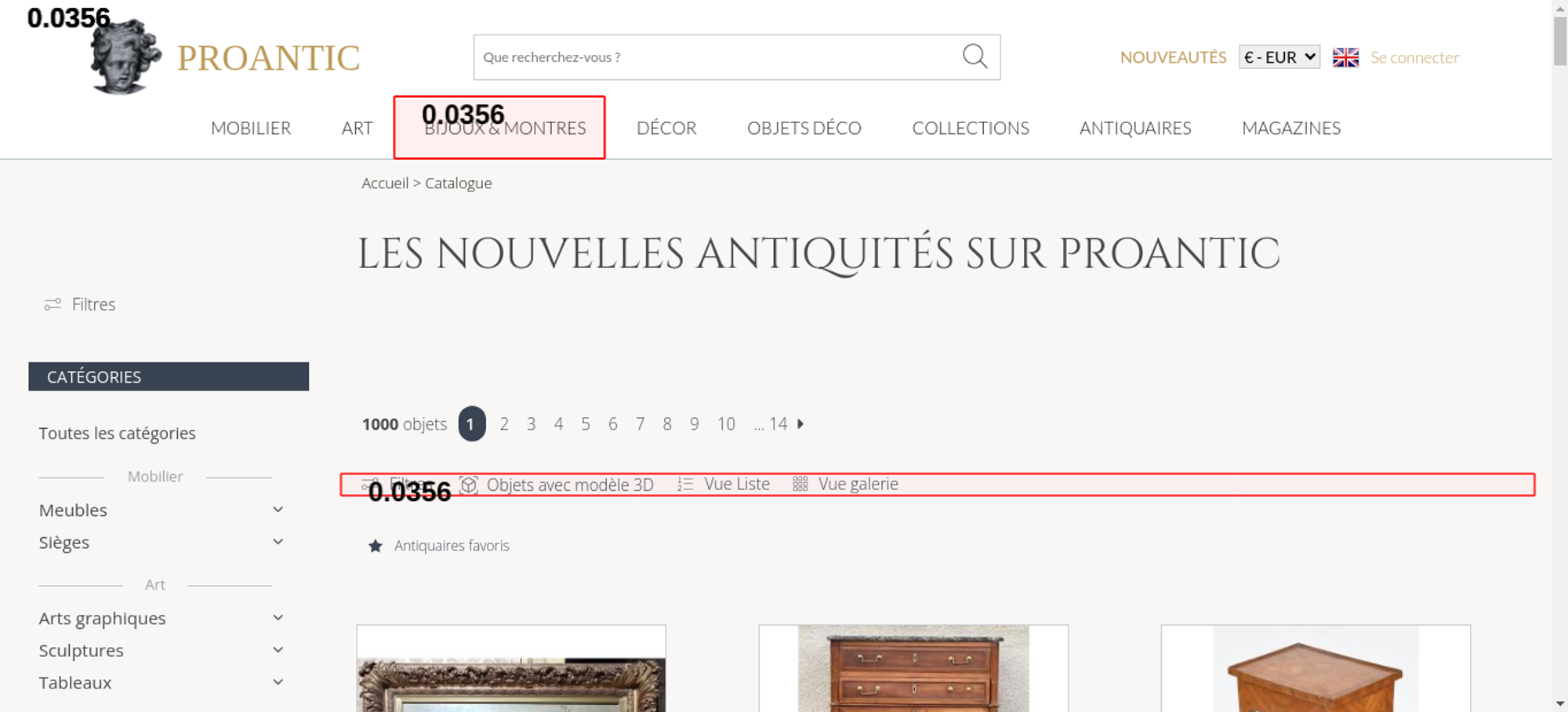The image size is (1568, 712).
Task: Click the Vue galerie grid icon
Action: point(800,485)
